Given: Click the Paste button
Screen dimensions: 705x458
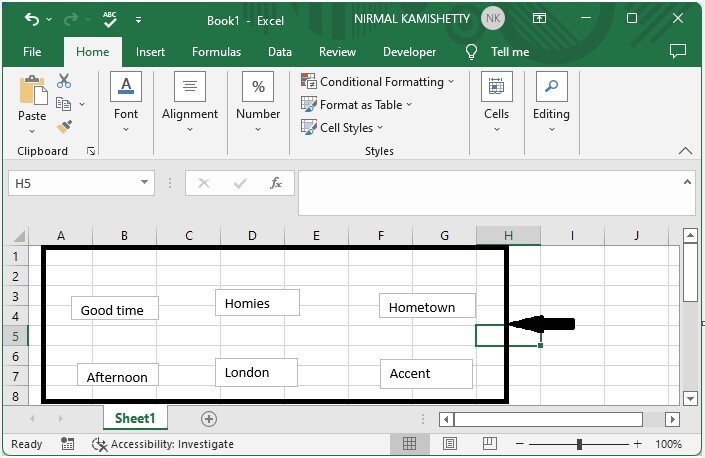Looking at the screenshot, I should coord(32,100).
